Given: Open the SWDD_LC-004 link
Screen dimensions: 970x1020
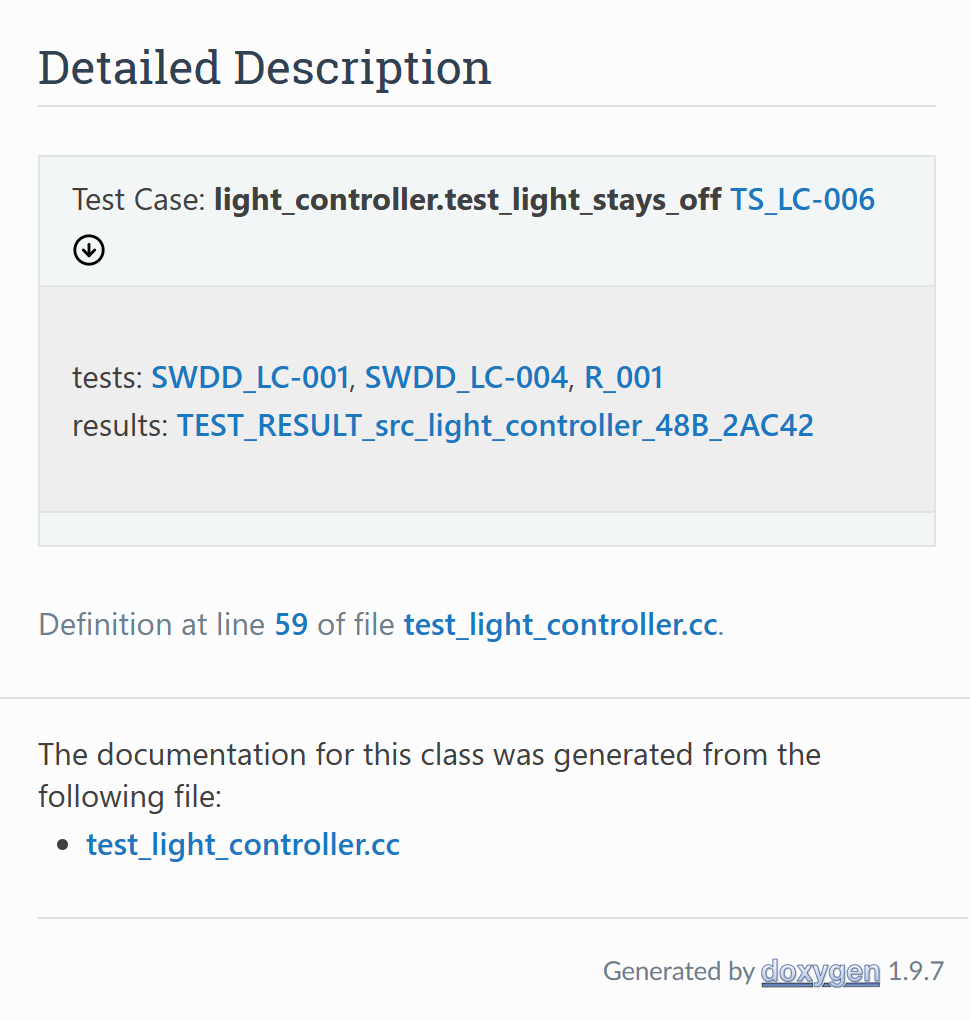Looking at the screenshot, I should click(466, 378).
